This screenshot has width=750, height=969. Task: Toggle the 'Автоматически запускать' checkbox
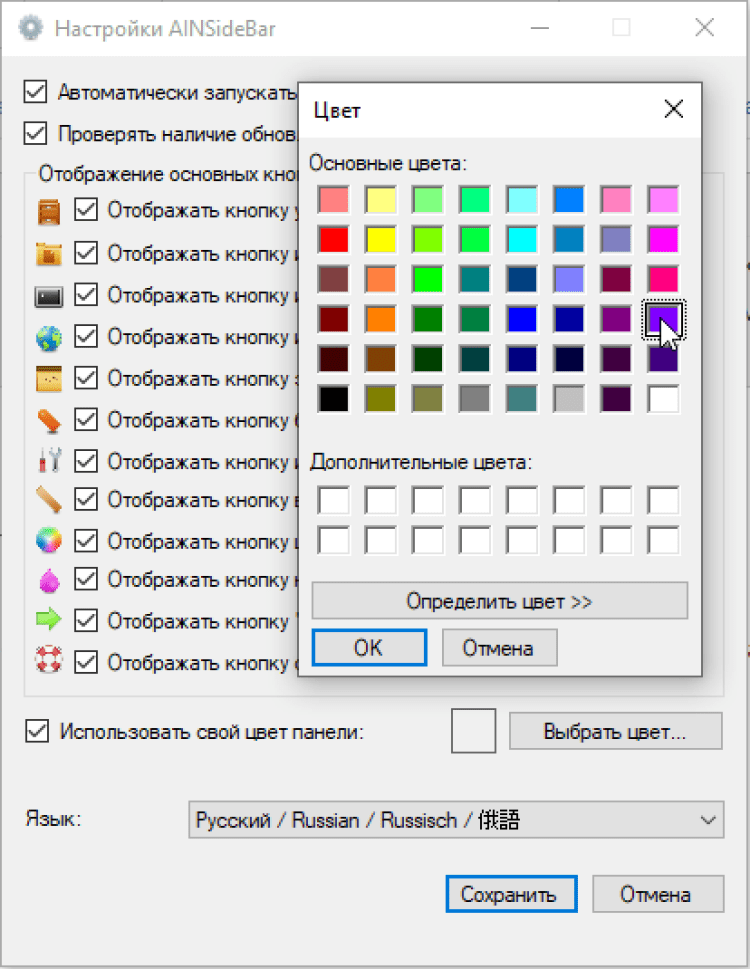[35, 92]
